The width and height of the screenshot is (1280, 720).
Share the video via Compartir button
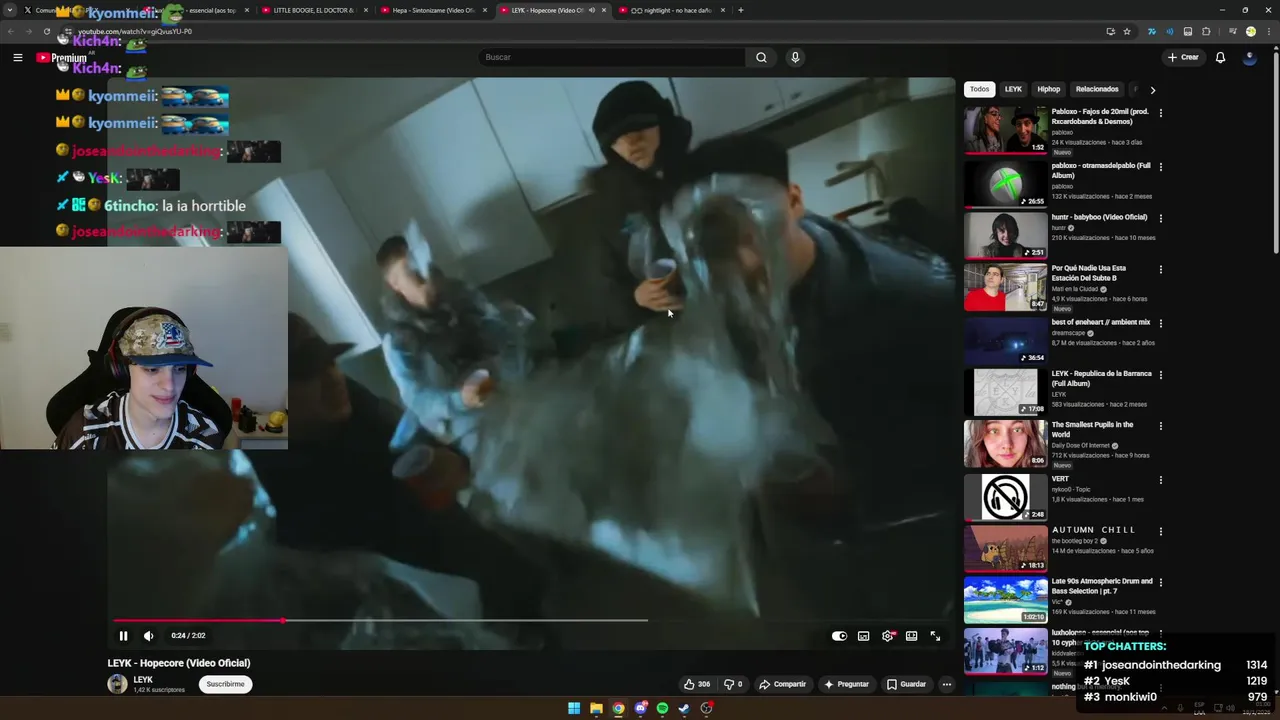[782, 684]
